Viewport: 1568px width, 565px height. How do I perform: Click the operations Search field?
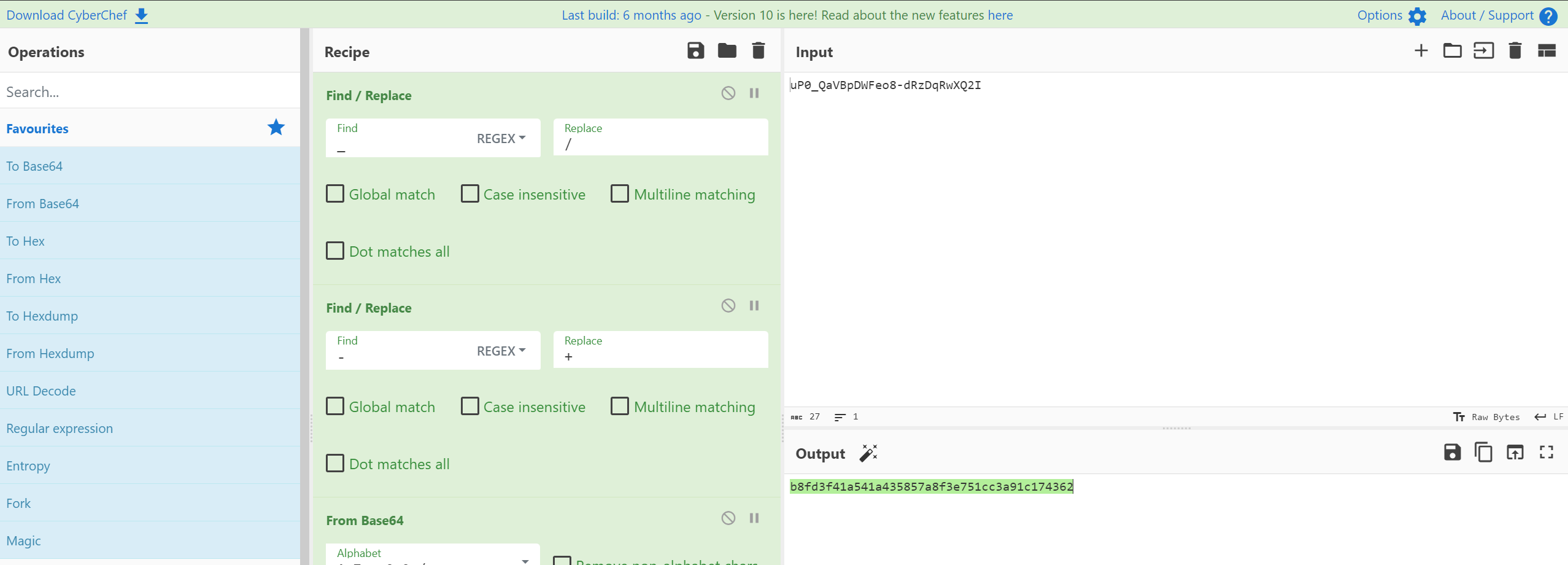[x=150, y=92]
